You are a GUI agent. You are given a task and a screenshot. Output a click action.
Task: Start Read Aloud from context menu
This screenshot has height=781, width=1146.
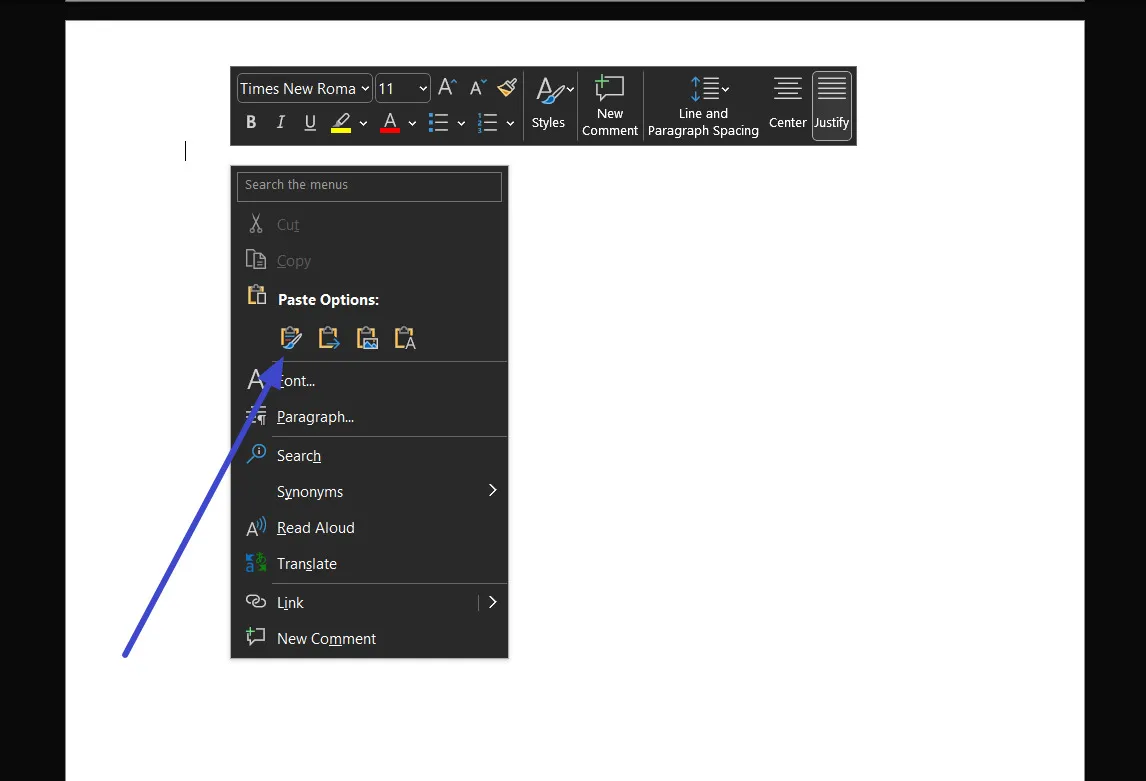pyautogui.click(x=369, y=527)
